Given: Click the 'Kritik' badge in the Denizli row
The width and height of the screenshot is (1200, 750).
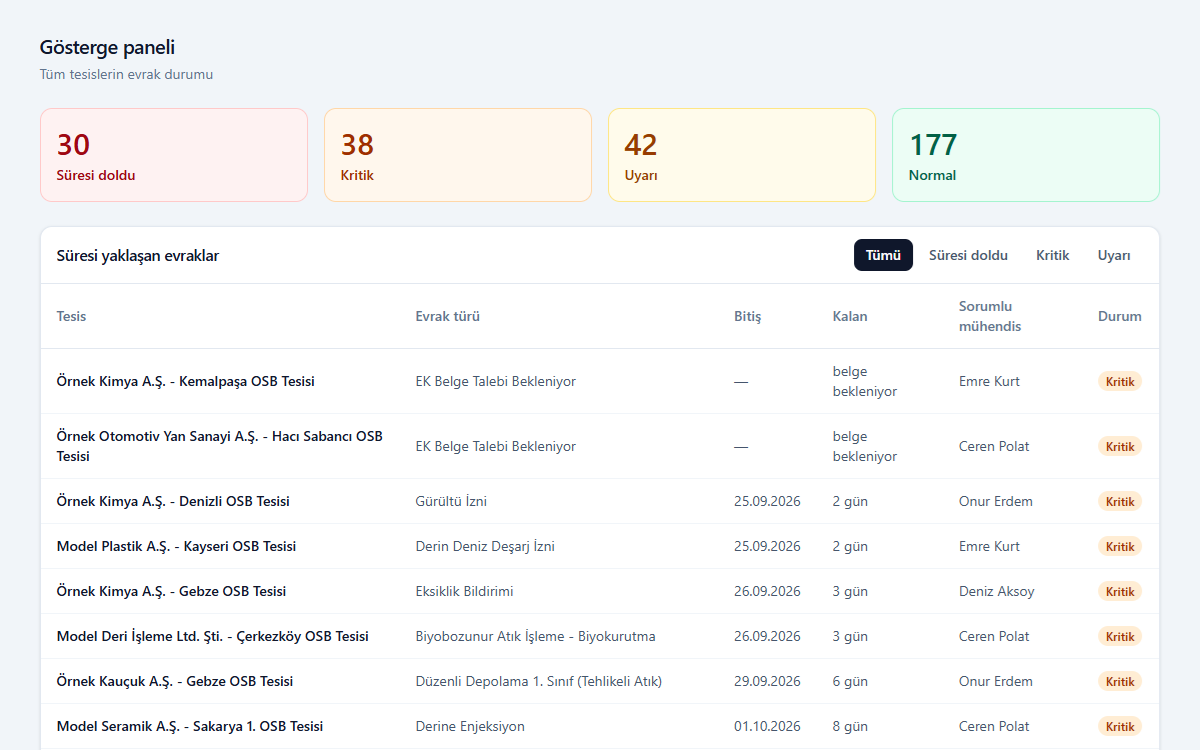Looking at the screenshot, I should click(1120, 501).
